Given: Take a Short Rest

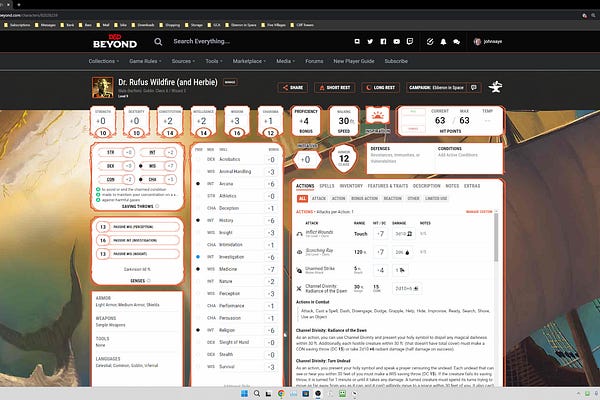Looking at the screenshot, I should 335,88.
